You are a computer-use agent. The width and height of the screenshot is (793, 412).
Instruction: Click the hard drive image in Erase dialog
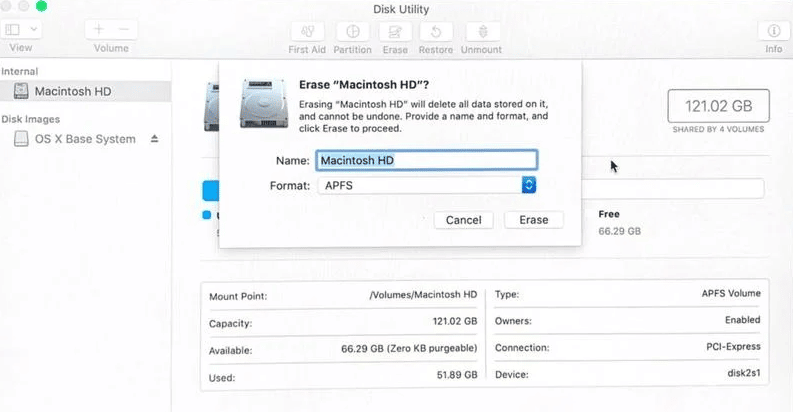263,103
